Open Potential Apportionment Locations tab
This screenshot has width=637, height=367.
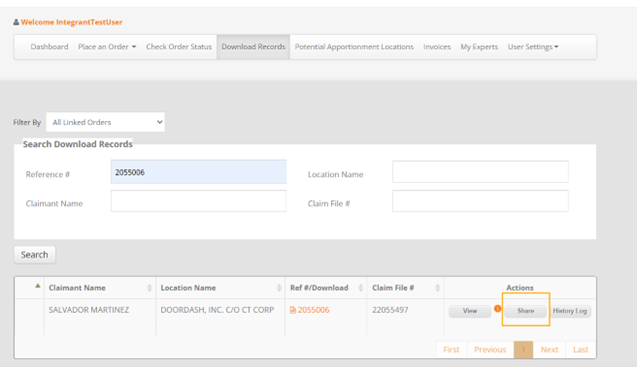pyautogui.click(x=354, y=47)
